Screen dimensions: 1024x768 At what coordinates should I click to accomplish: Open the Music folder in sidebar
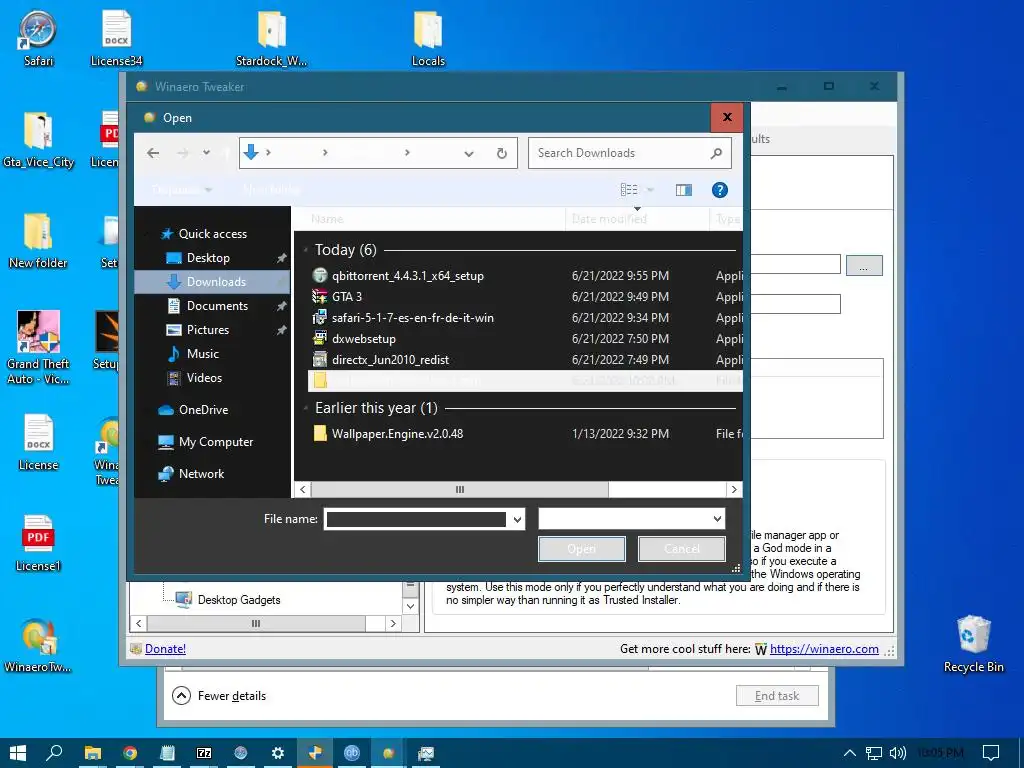point(202,354)
